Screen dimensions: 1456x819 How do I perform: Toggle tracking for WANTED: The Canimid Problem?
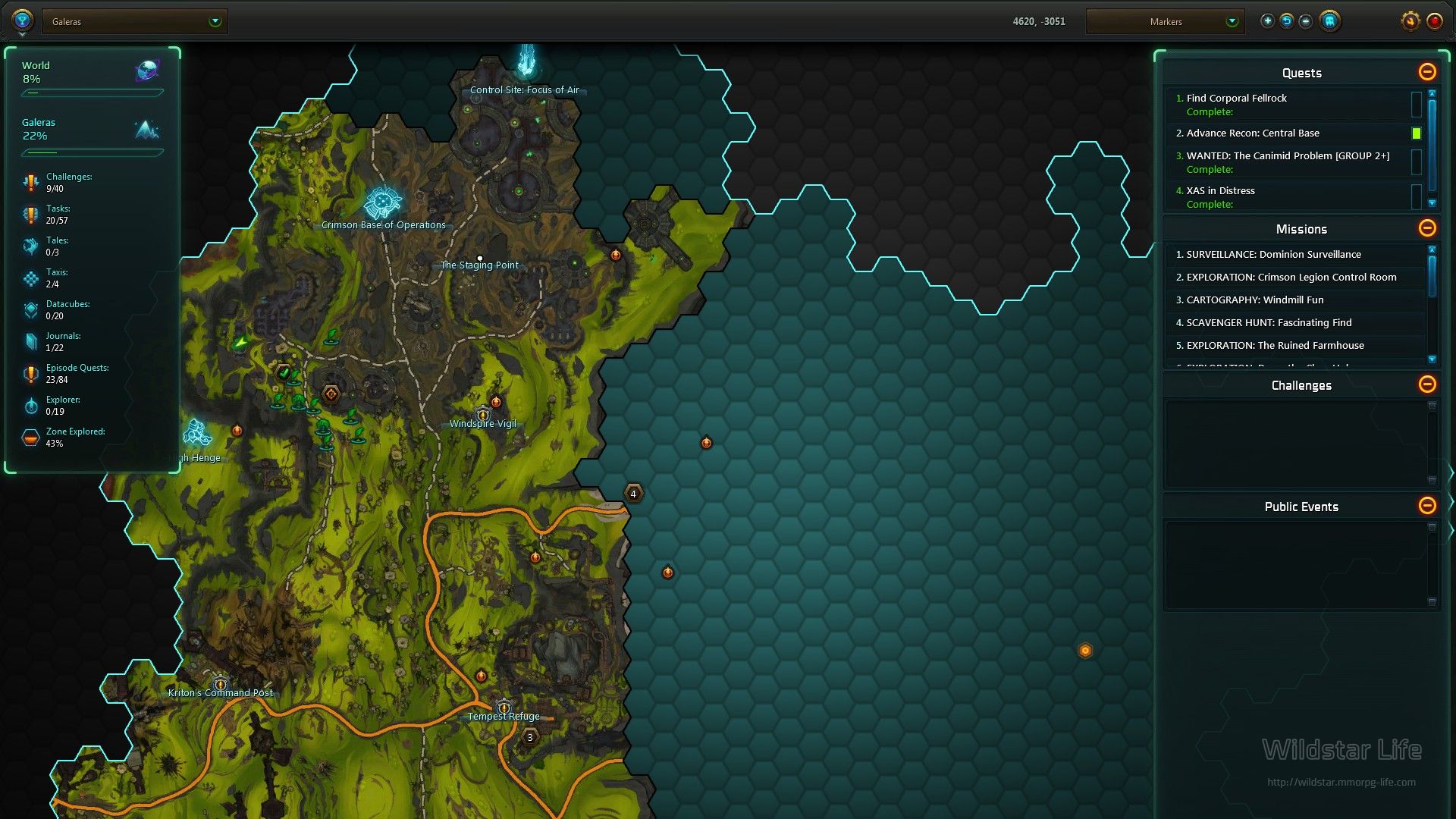click(1416, 162)
